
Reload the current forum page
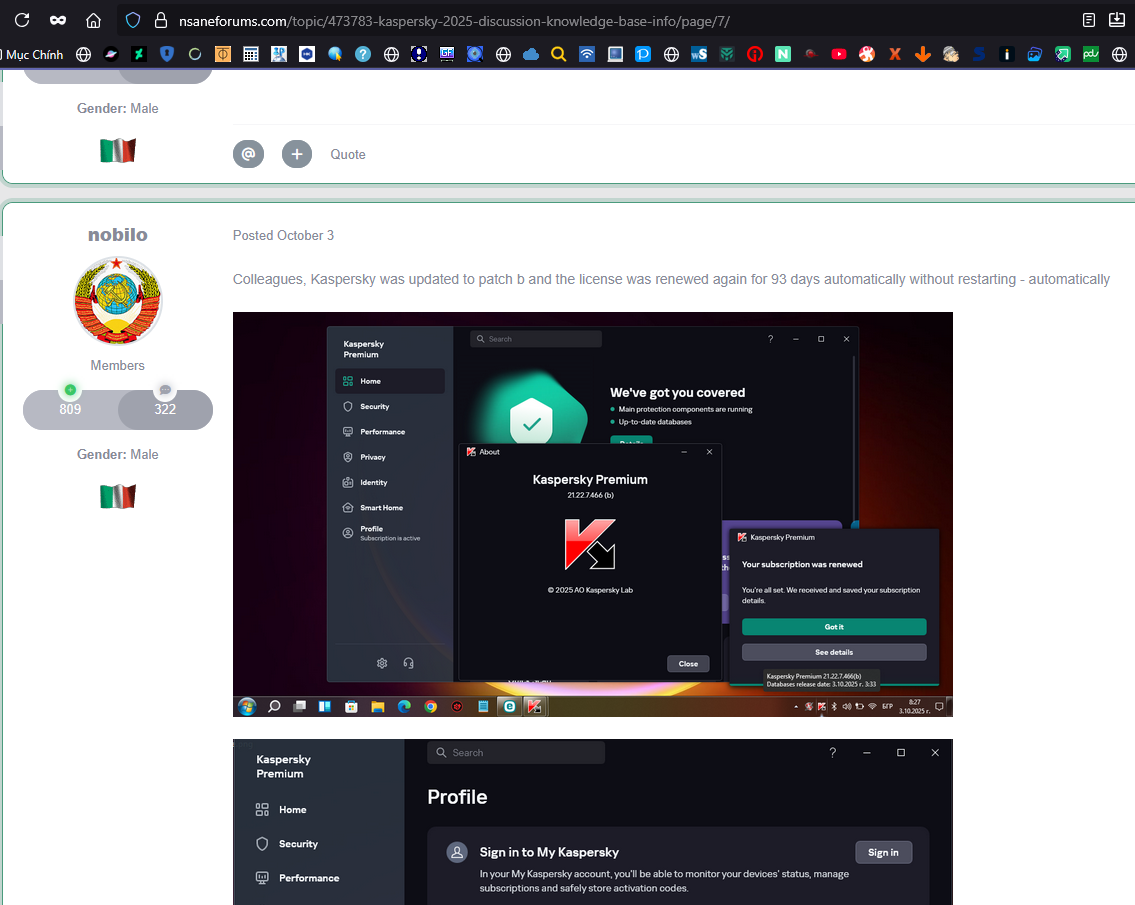(21, 20)
